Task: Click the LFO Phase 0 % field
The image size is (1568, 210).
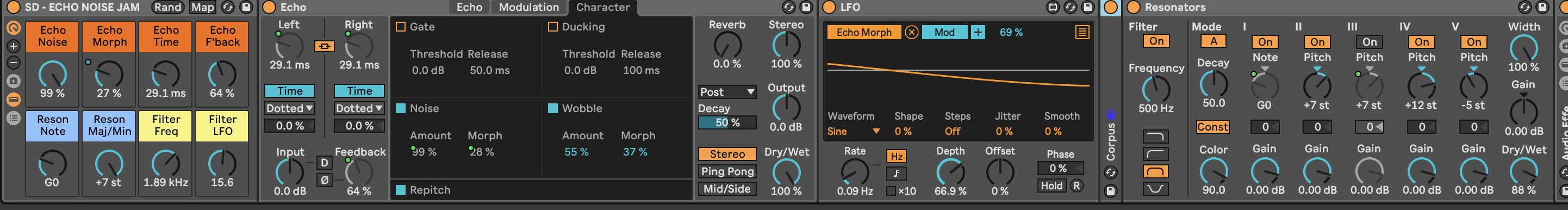Action: [x=1060, y=169]
